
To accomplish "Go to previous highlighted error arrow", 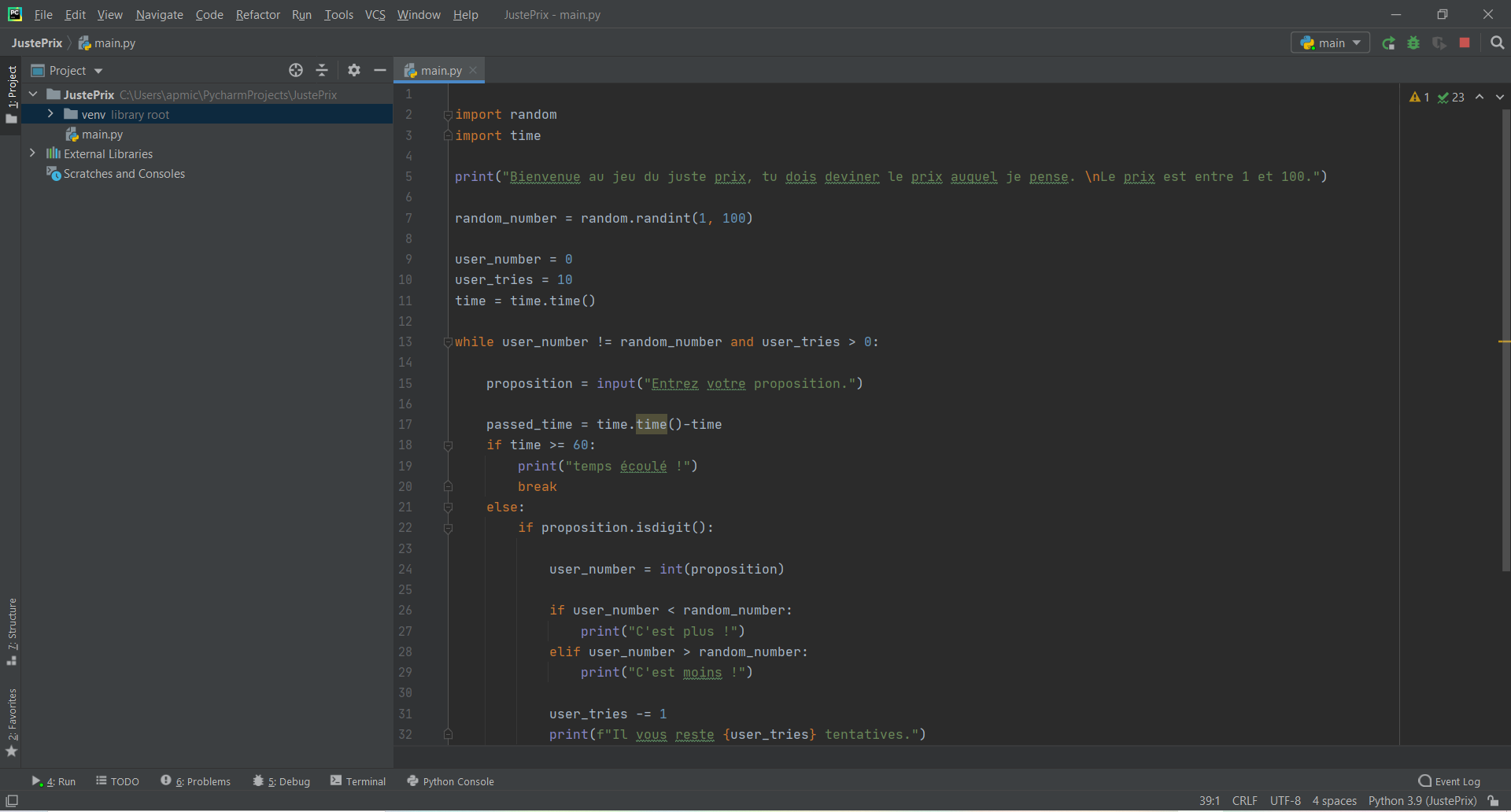I will point(1480,97).
